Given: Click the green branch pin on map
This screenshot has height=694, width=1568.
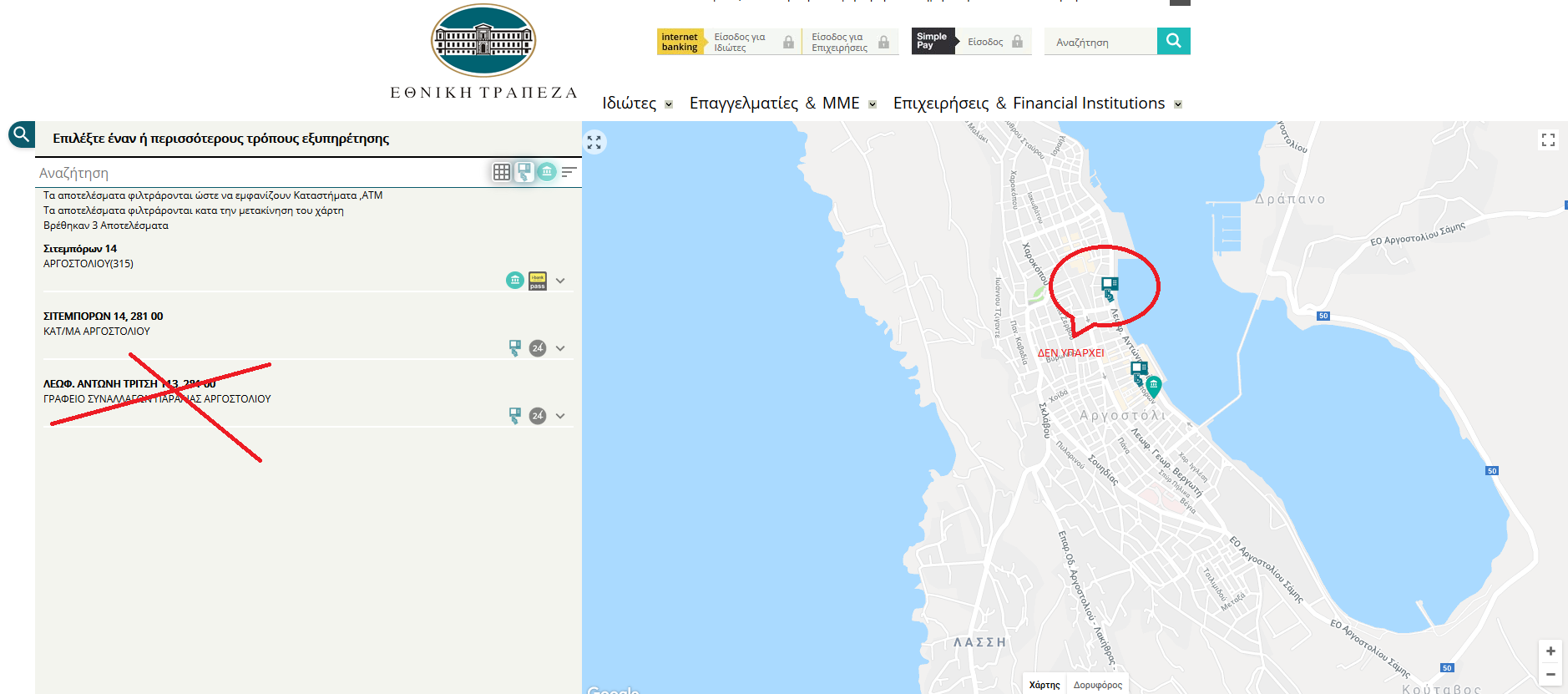Looking at the screenshot, I should pyautogui.click(x=1154, y=386).
